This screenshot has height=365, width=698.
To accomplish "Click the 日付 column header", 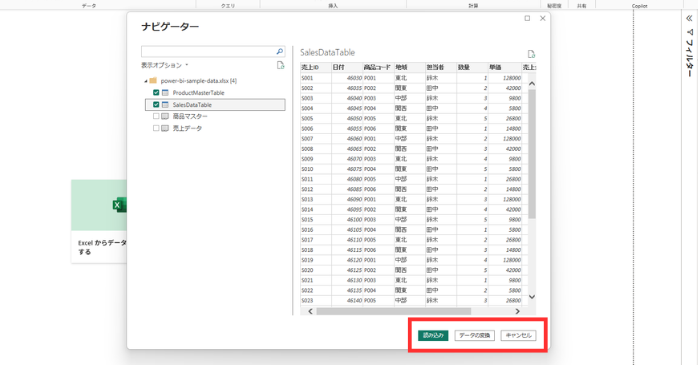I will (x=347, y=67).
